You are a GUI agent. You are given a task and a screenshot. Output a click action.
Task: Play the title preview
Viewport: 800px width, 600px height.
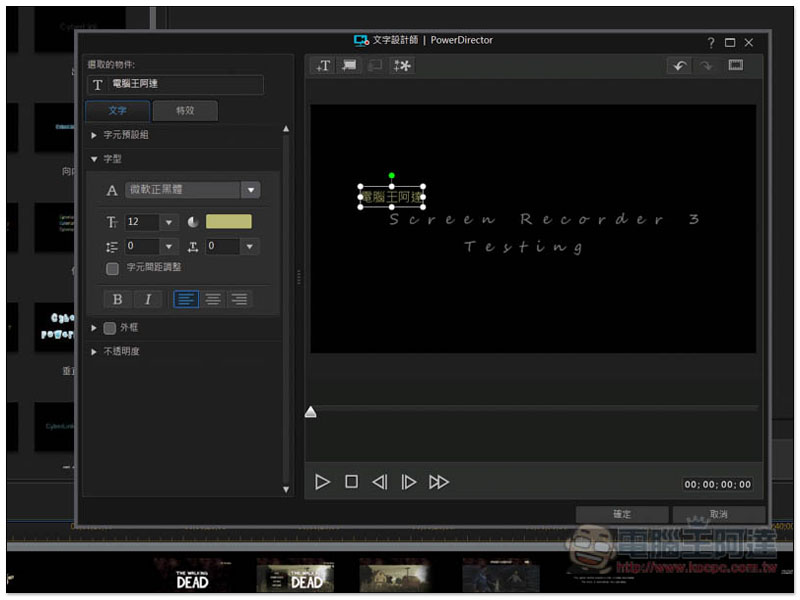[x=322, y=482]
